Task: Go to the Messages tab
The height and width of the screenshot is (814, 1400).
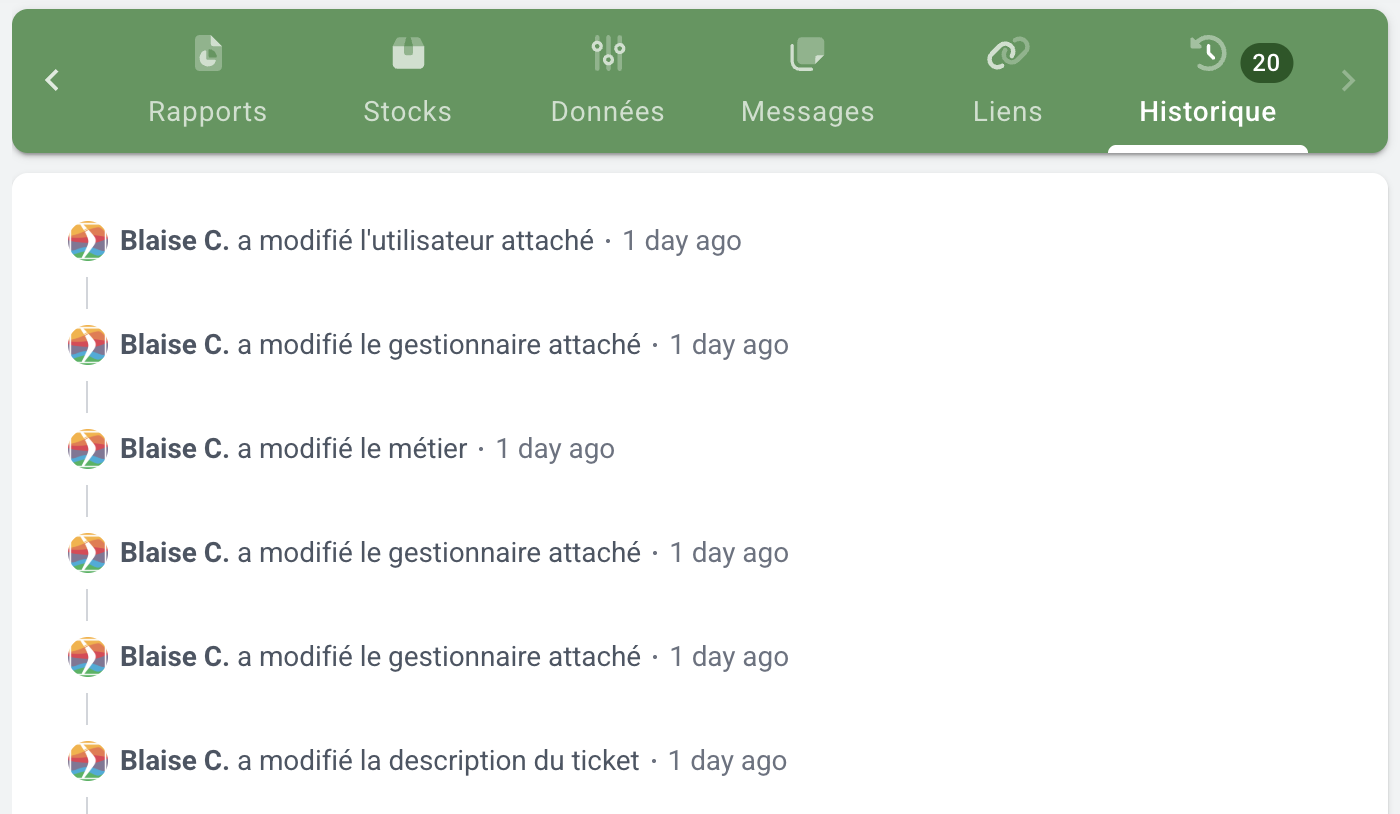Action: (808, 111)
